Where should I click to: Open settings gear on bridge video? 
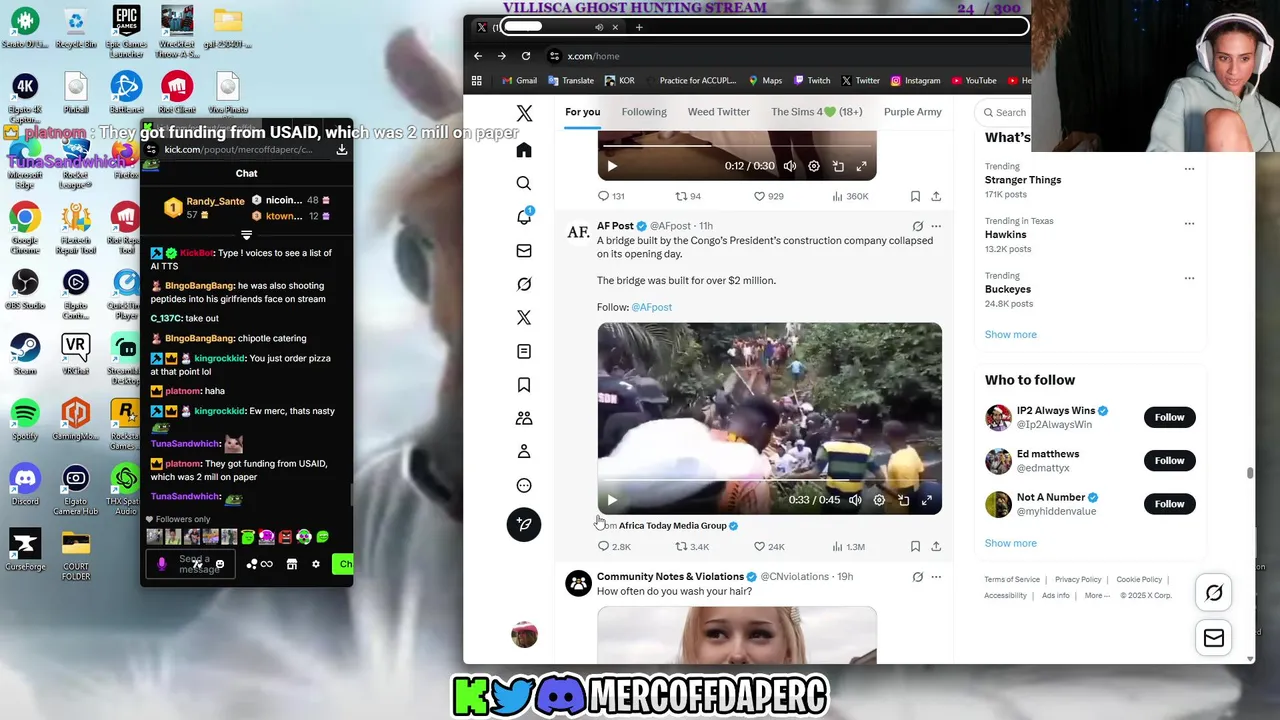pos(879,500)
